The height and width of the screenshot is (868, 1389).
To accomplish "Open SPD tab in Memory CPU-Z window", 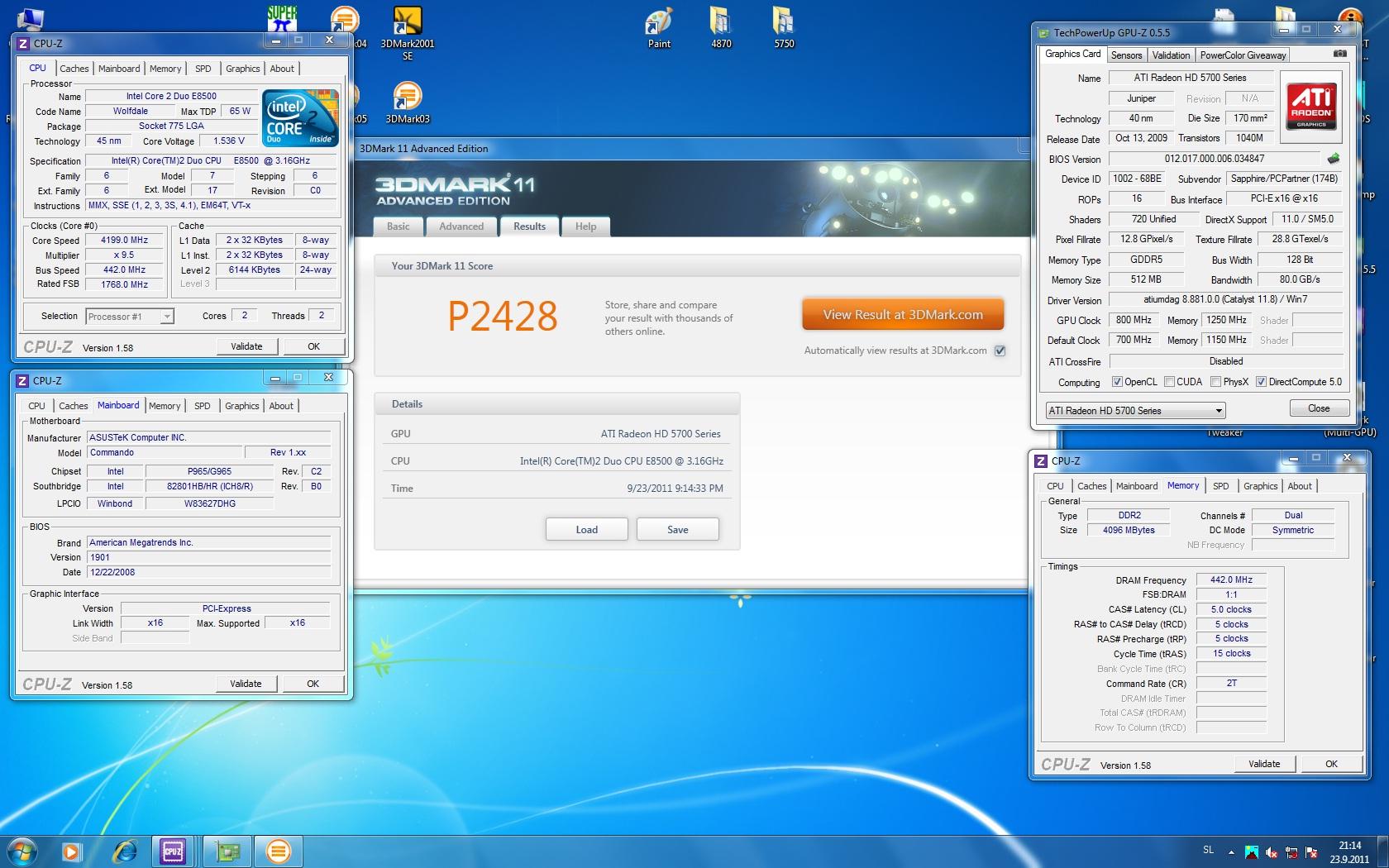I will 1221,486.
